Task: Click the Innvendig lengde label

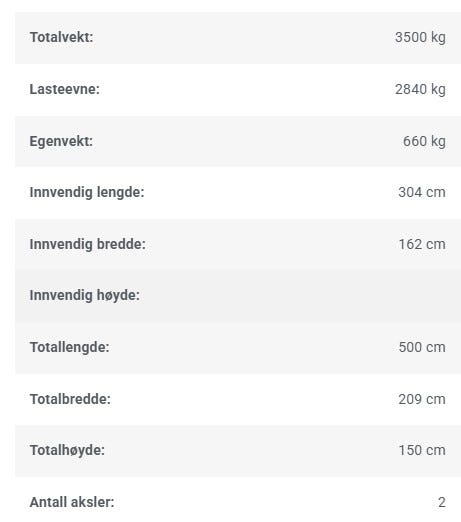Action: coord(87,192)
